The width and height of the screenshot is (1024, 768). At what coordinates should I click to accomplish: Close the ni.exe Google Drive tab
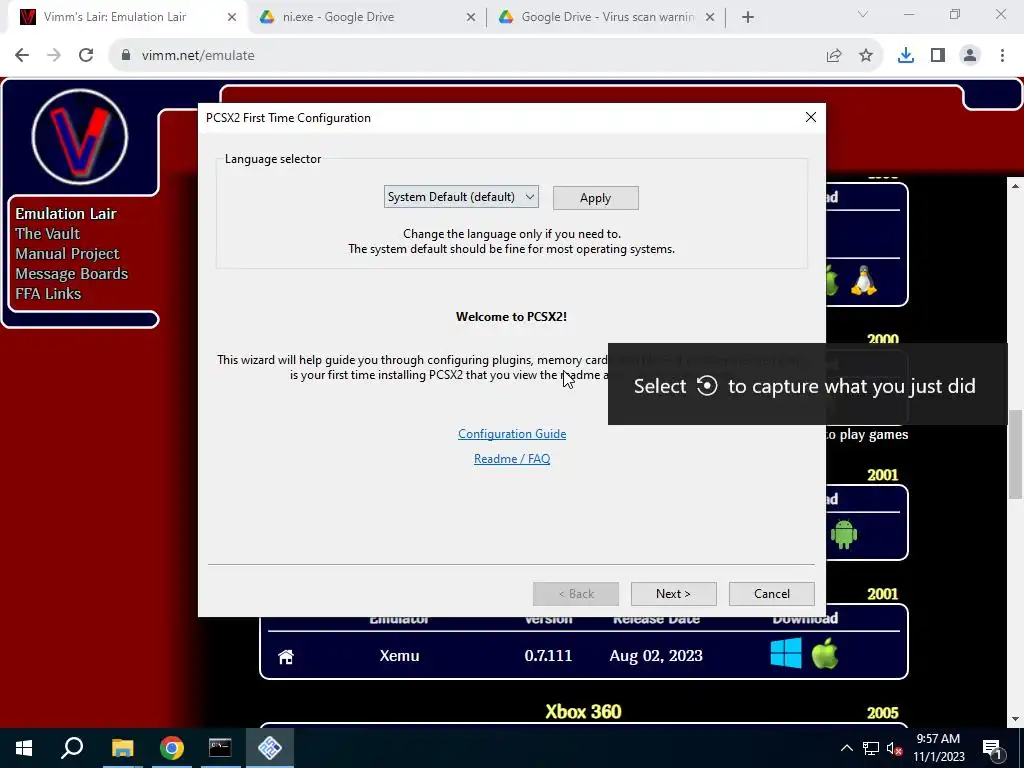point(471,17)
